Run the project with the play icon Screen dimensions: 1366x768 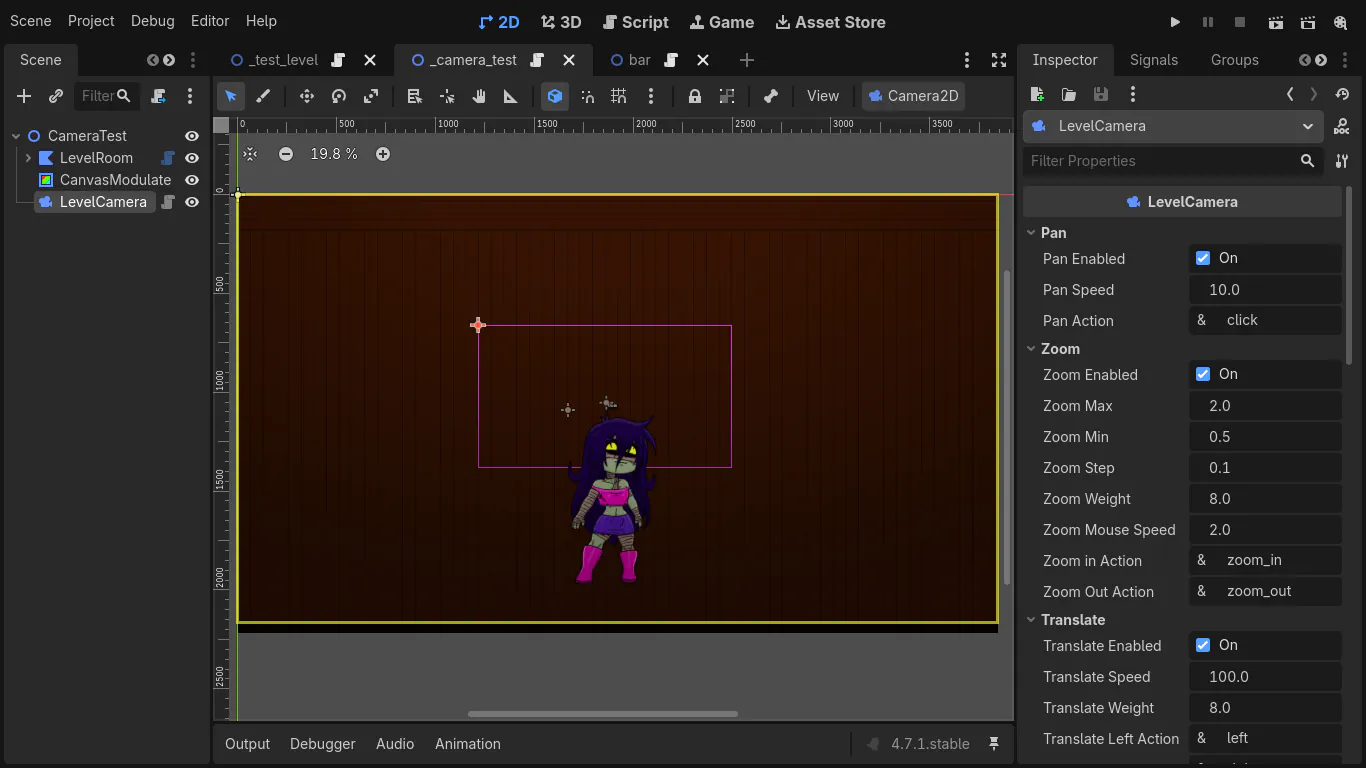[1175, 22]
